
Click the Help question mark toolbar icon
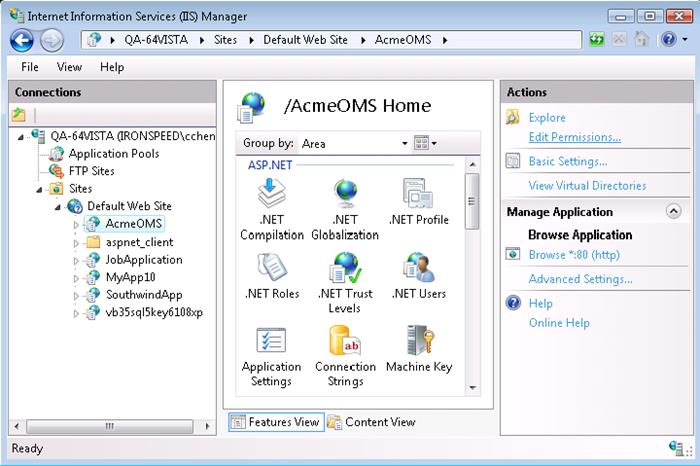[669, 39]
